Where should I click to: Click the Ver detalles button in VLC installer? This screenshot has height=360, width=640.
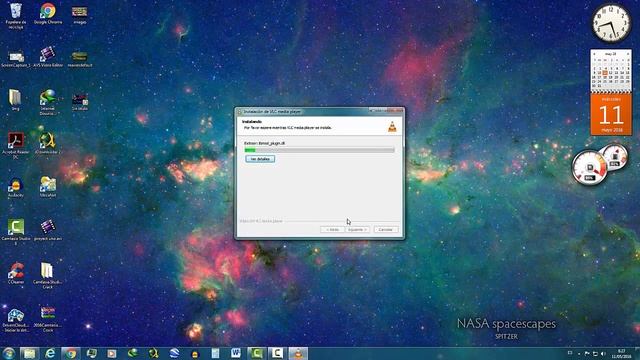(260, 159)
